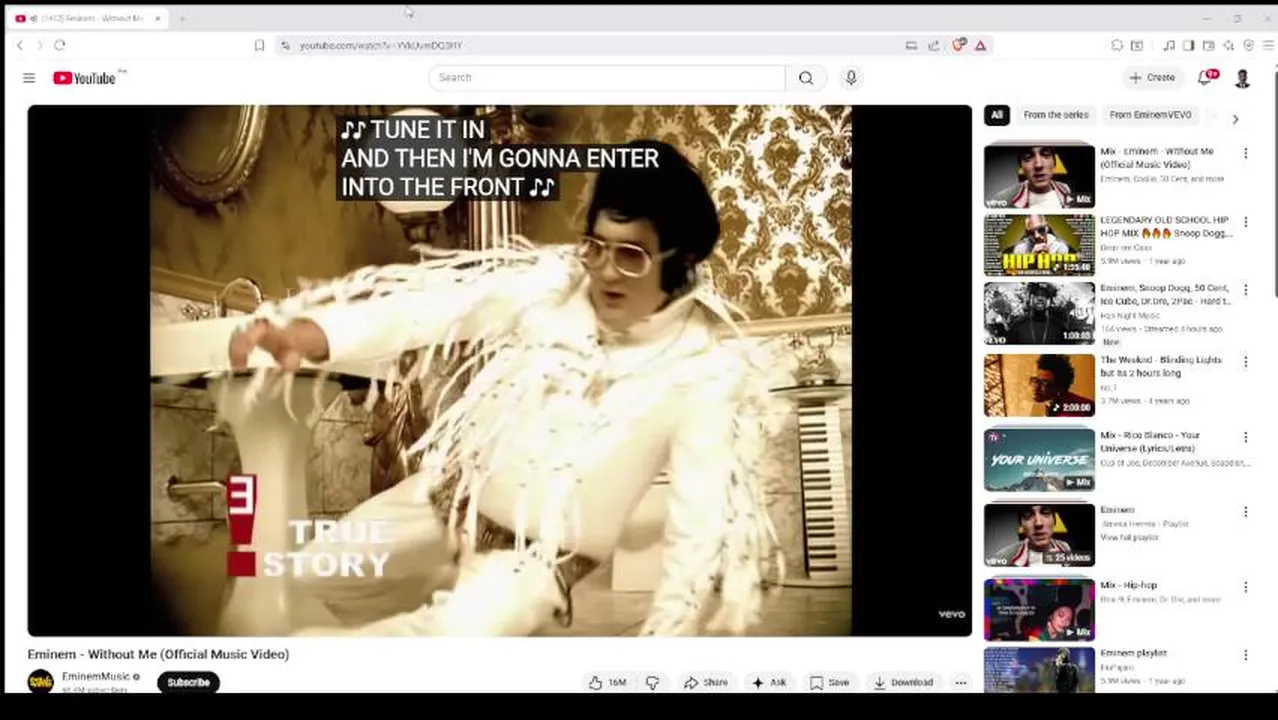
Task: Reload the page
Action: click(x=60, y=45)
